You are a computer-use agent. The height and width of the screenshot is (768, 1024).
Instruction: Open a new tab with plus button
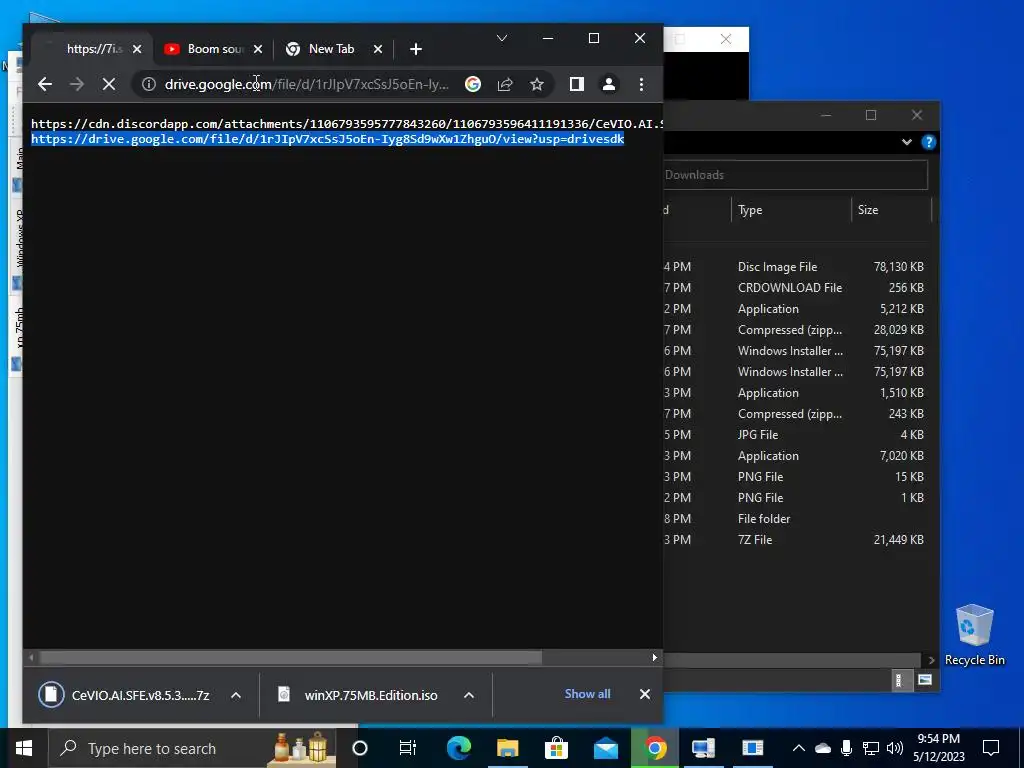pos(416,49)
